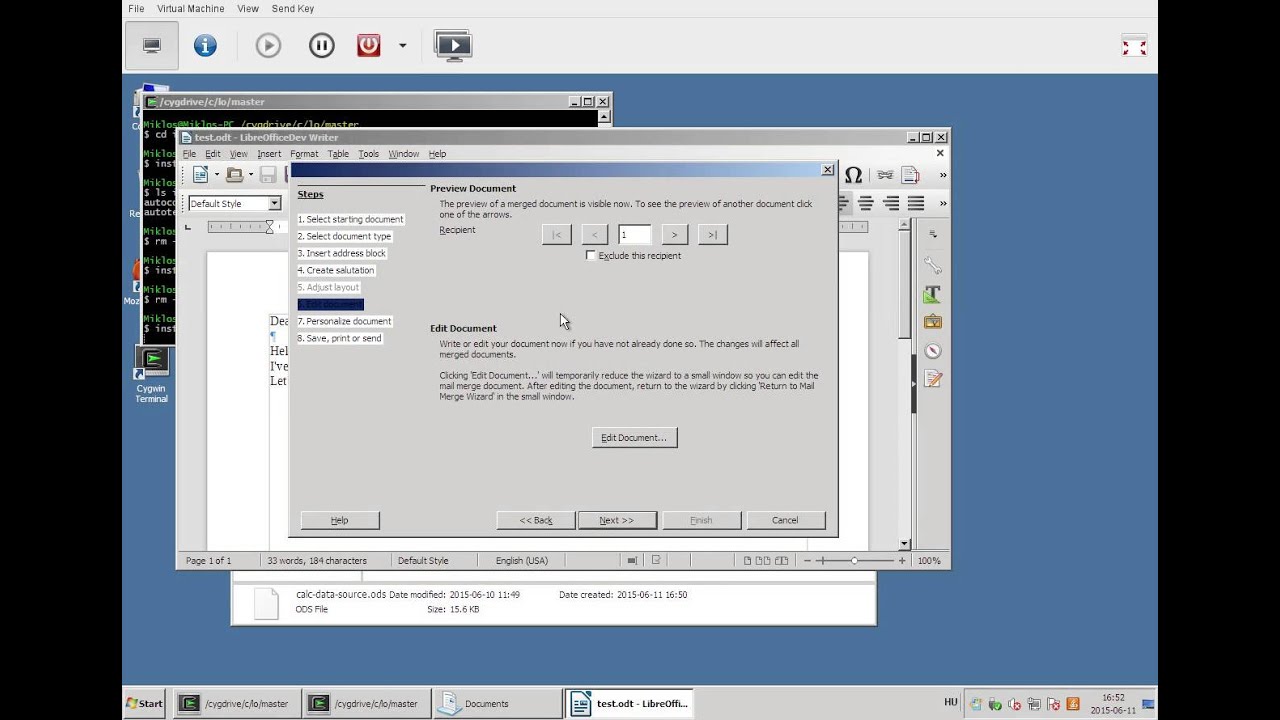Open sidebar settings menu icon
This screenshot has height=720, width=1280.
coord(932,234)
